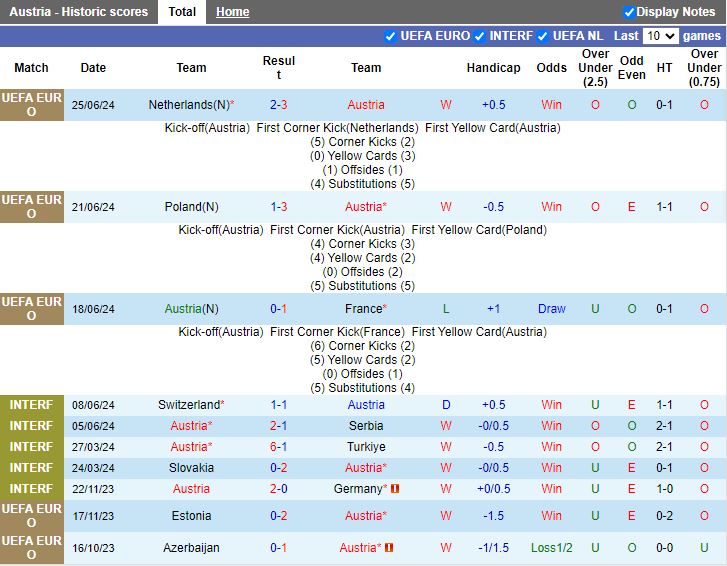Click the date 21/06/24
This screenshot has width=727, height=566.
(x=93, y=207)
